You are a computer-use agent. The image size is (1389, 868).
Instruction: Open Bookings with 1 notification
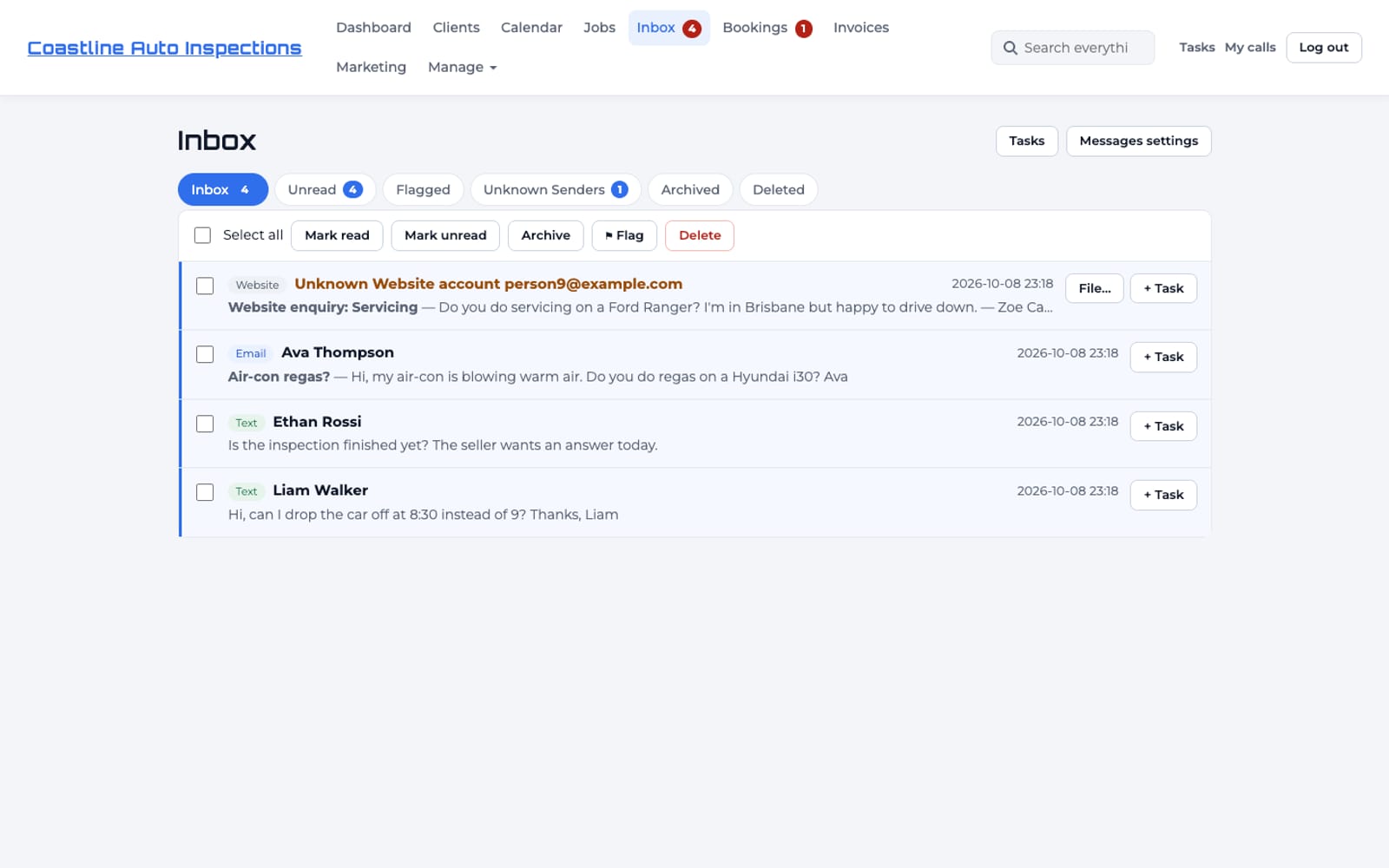click(x=767, y=28)
